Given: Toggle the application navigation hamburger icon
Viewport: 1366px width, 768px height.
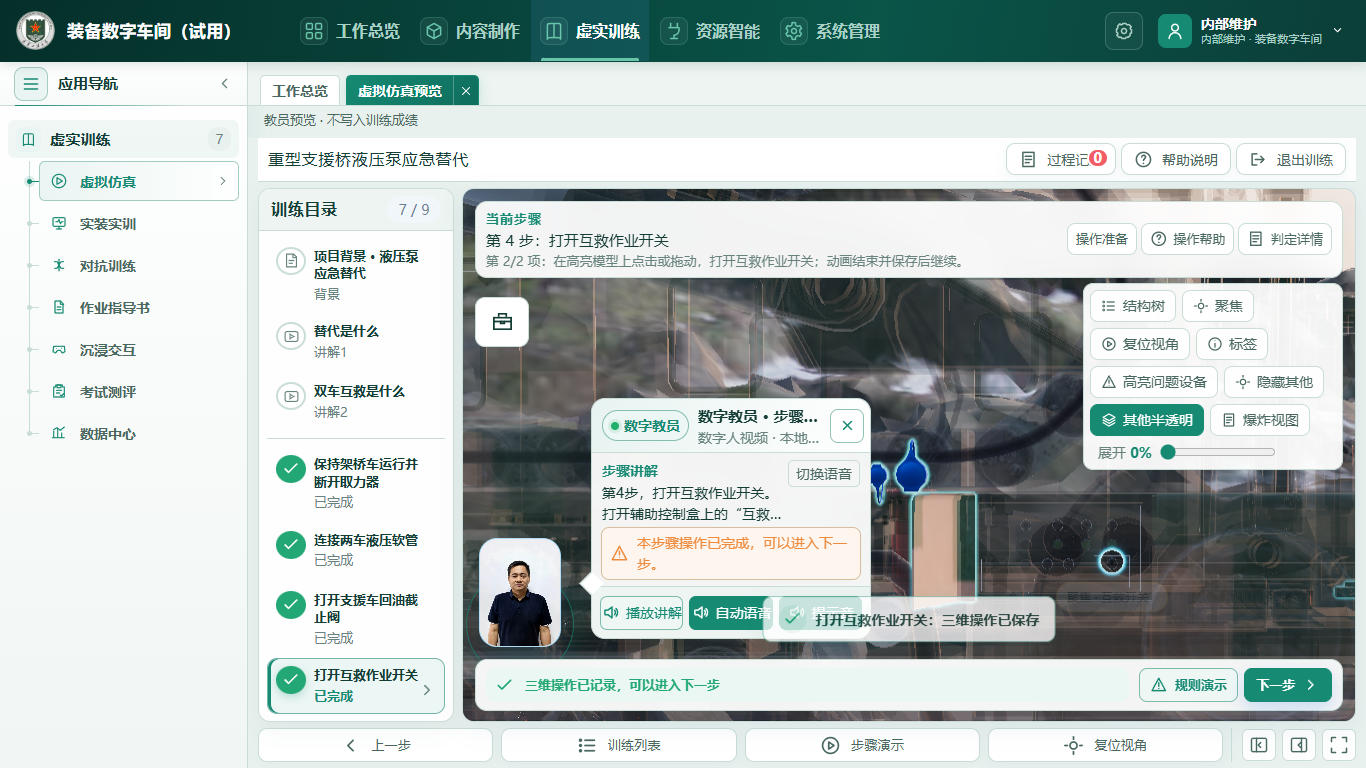Looking at the screenshot, I should pyautogui.click(x=31, y=84).
